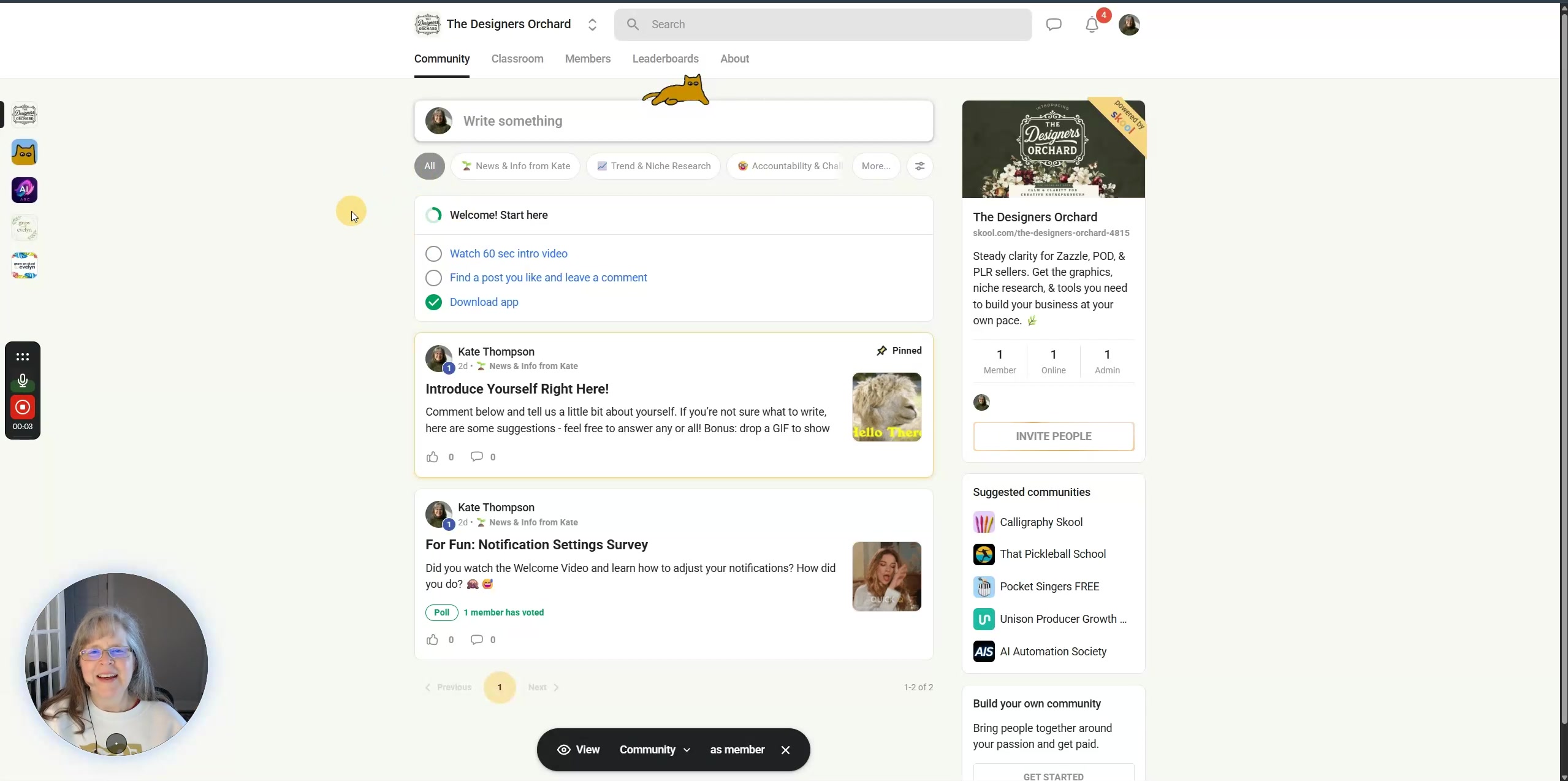The image size is (1568, 781).
Task: Toggle the Download app checkmark
Action: pos(433,302)
